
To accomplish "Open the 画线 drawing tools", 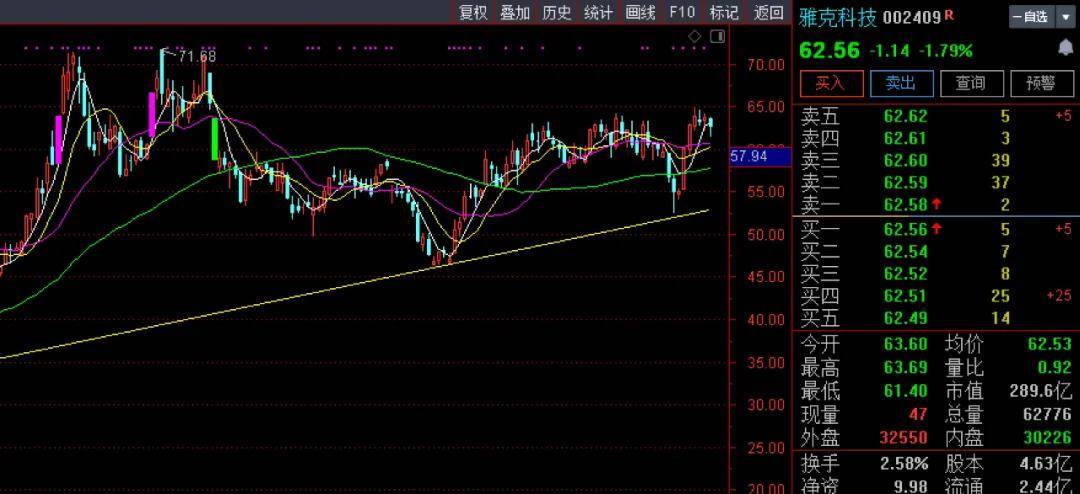I will [640, 12].
